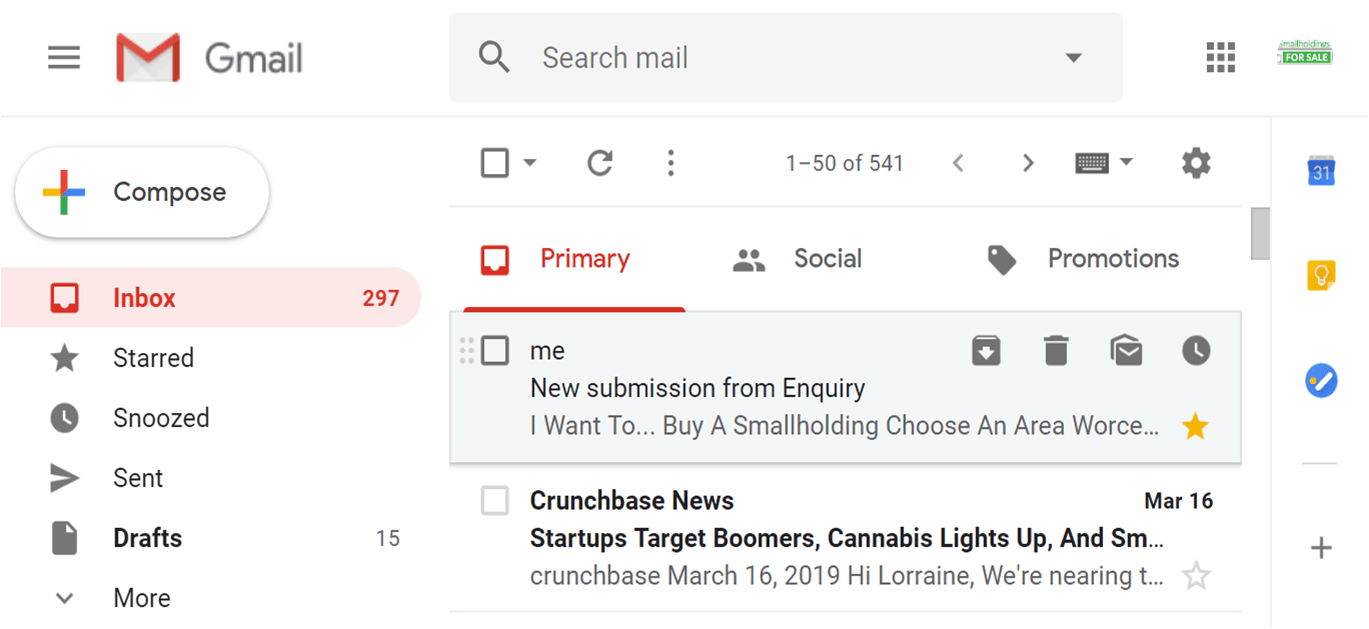
Task: Select the Crunchbase News email checkbox
Action: click(x=495, y=501)
